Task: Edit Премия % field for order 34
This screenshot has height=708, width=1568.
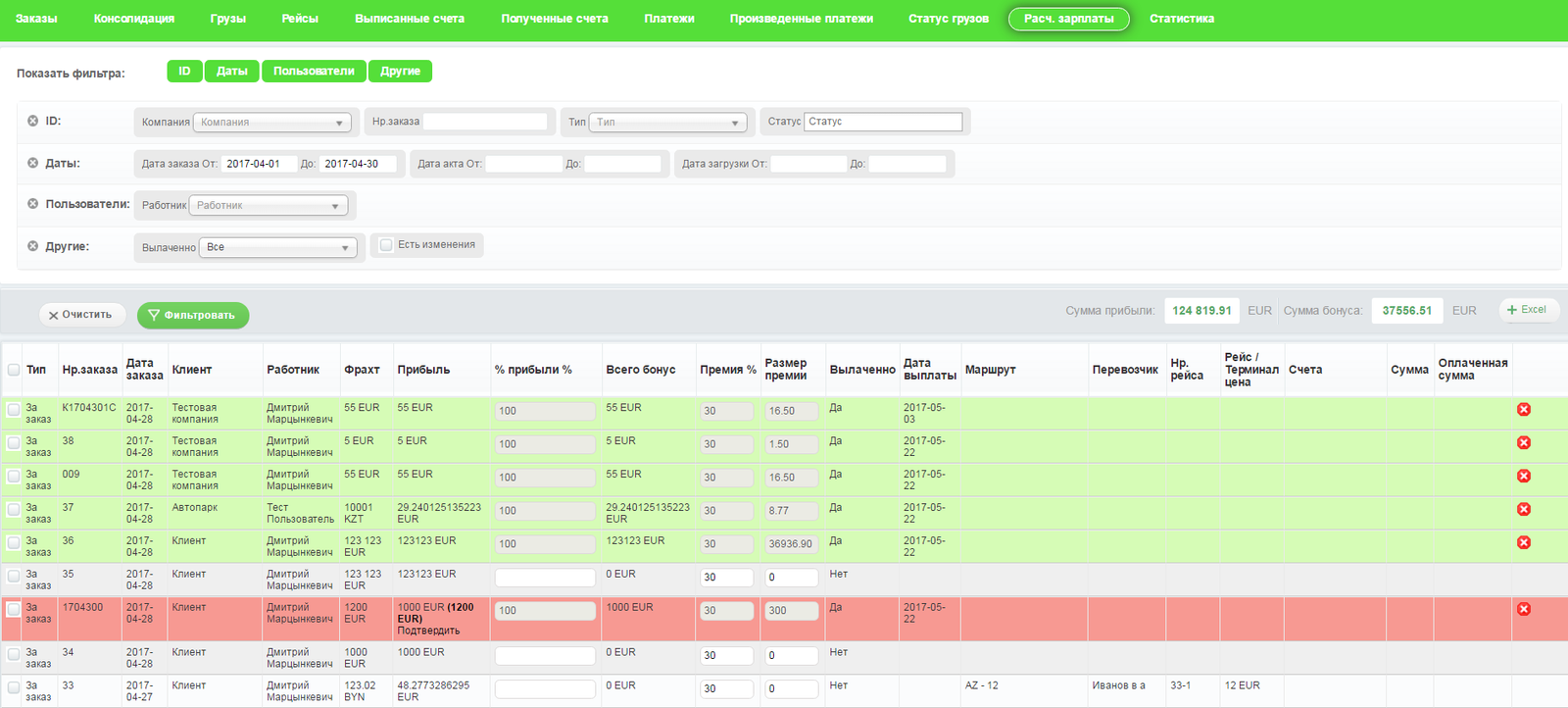Action: coord(726,656)
